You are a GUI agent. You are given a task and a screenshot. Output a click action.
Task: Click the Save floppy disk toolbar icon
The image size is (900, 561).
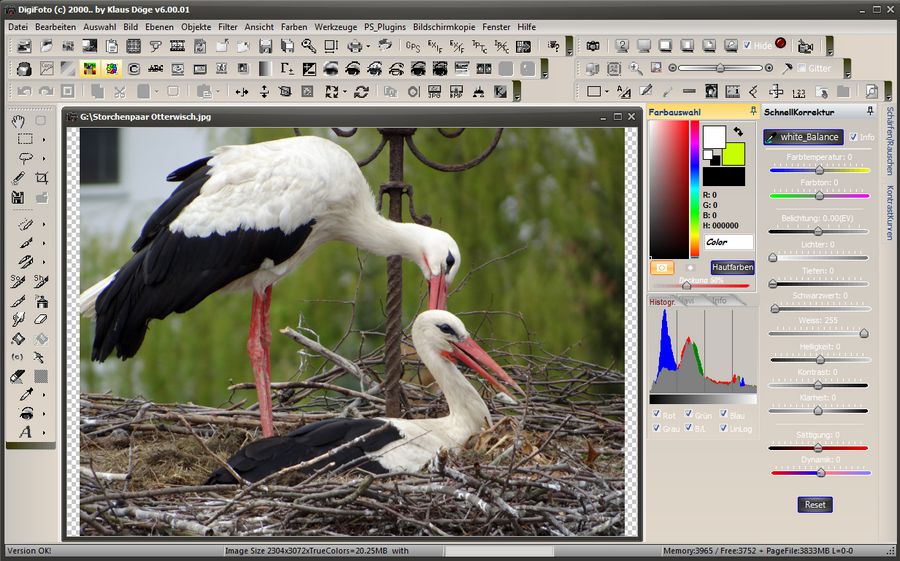(265, 46)
